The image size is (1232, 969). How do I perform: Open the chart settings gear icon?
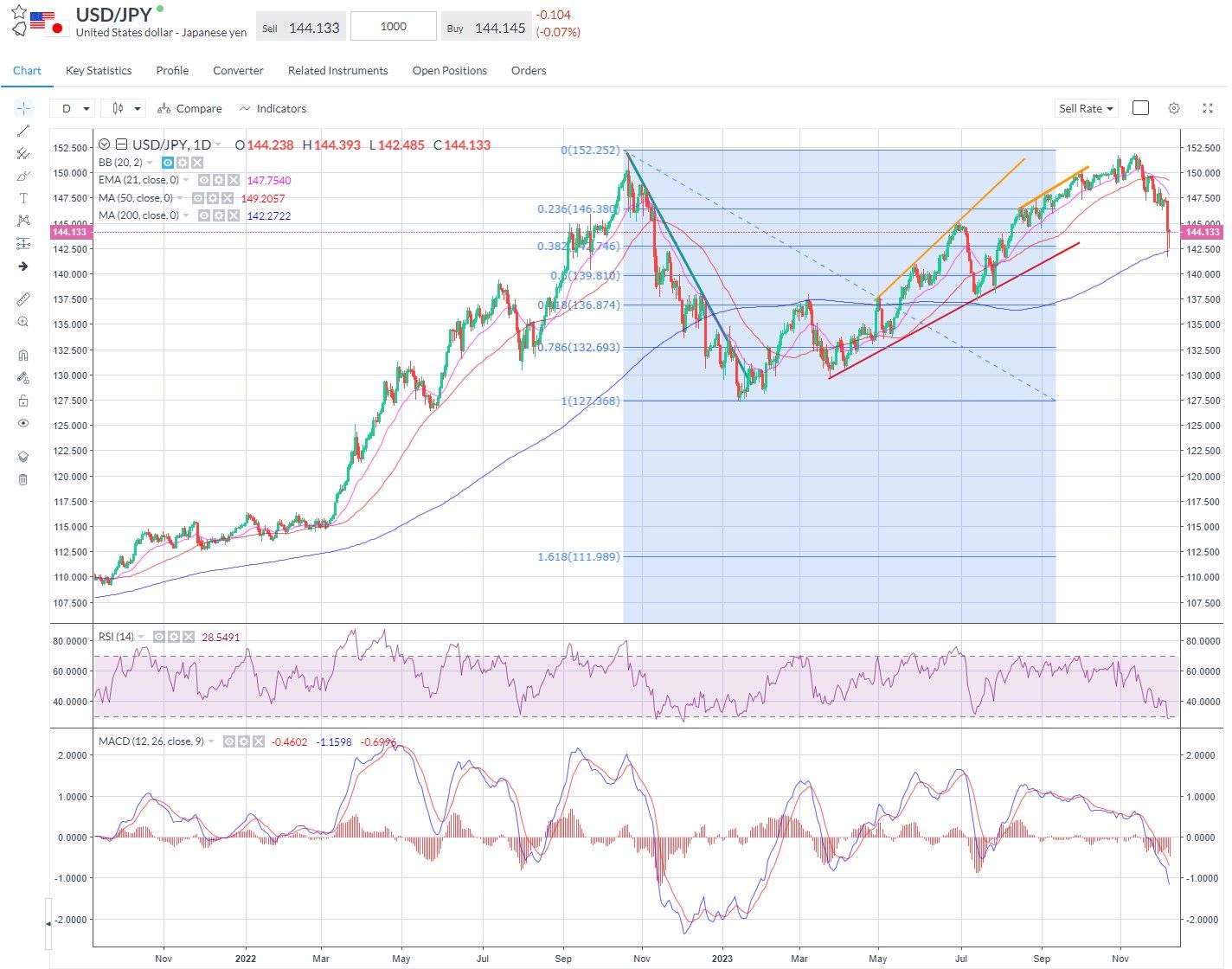pyautogui.click(x=1174, y=108)
